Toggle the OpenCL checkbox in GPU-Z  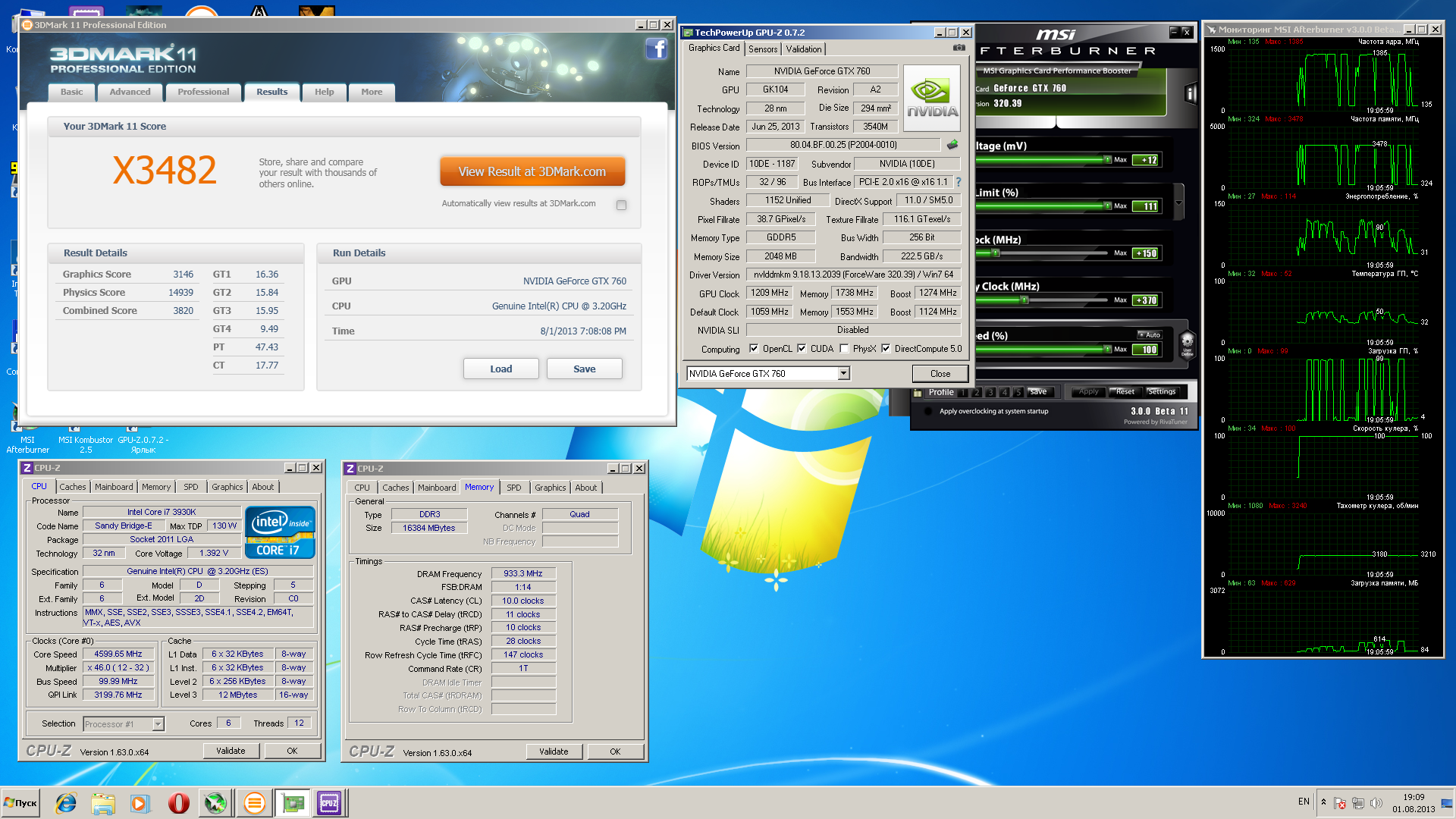[x=754, y=349]
